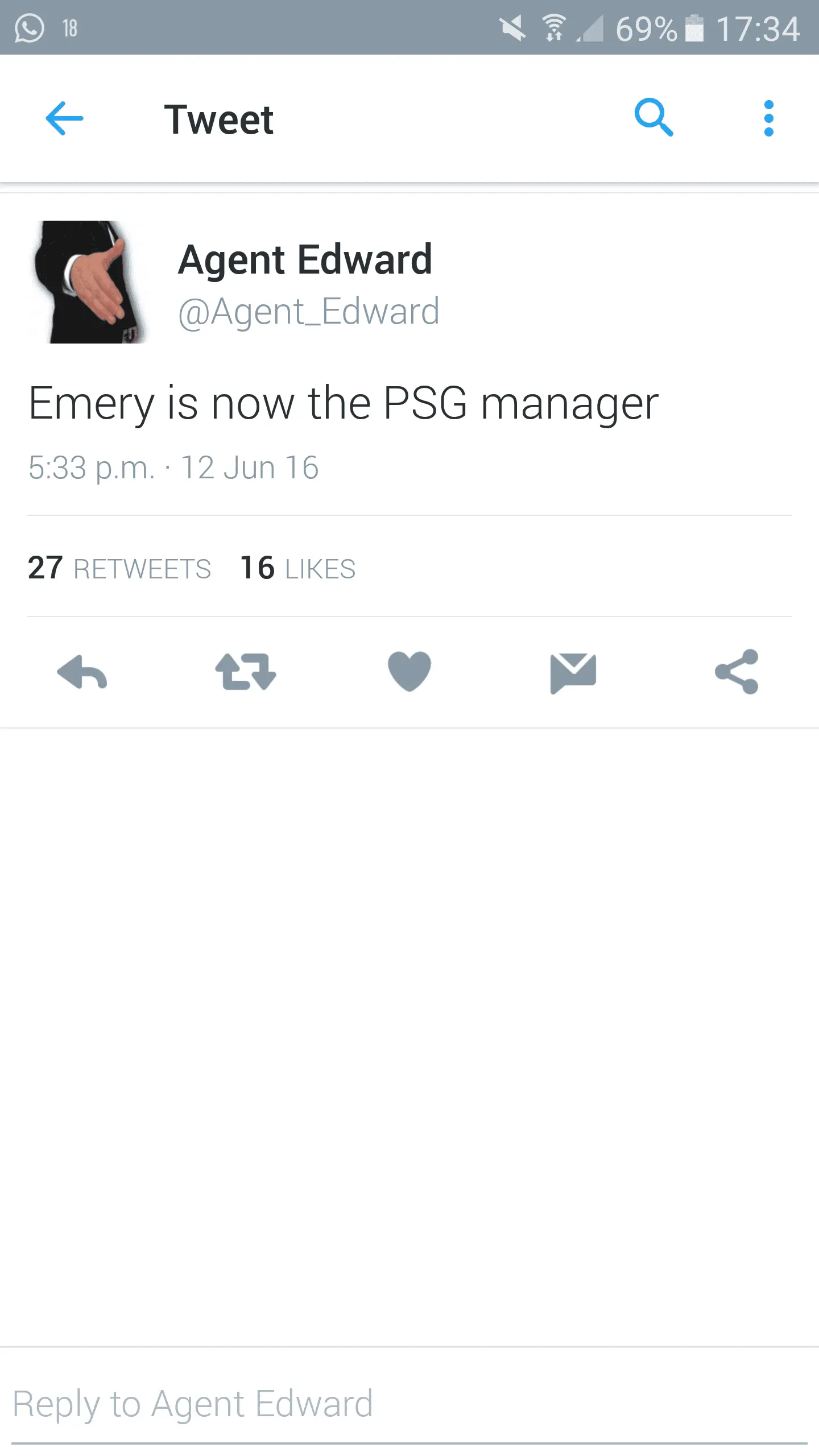View the 16 Likes list
The height and width of the screenshot is (1456, 819).
[x=298, y=568]
